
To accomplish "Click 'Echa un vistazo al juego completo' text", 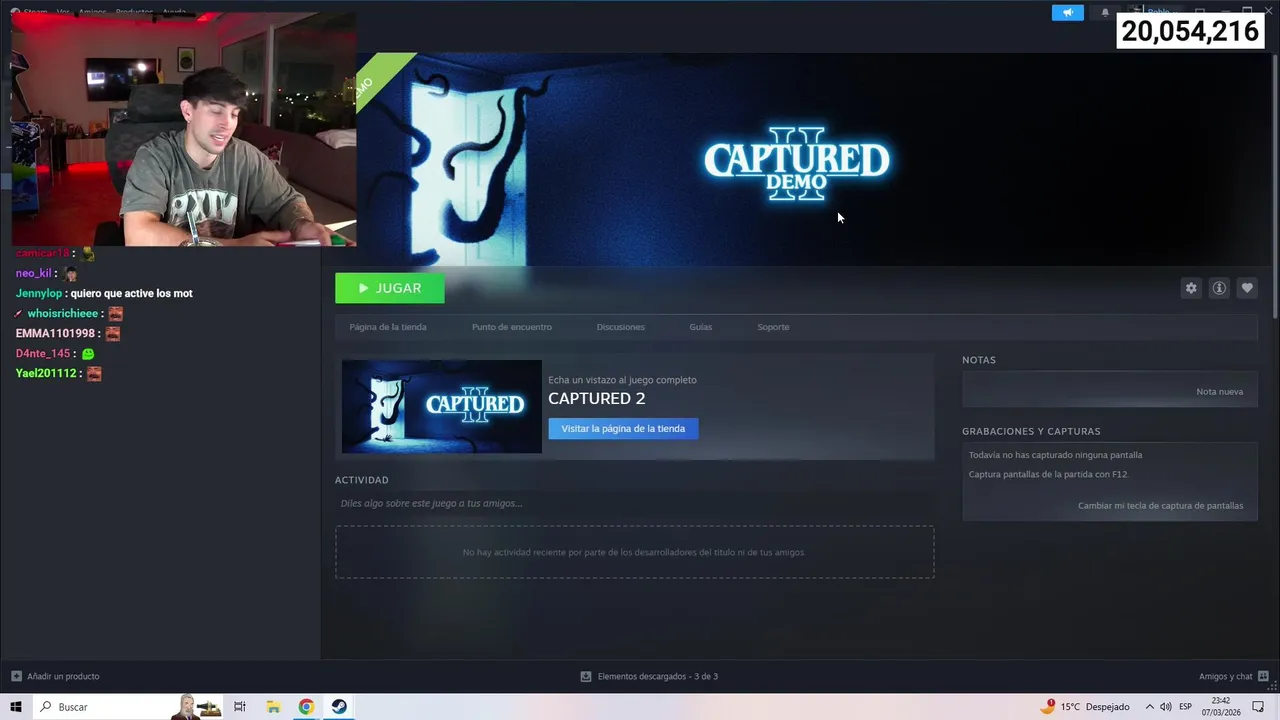I will click(622, 380).
